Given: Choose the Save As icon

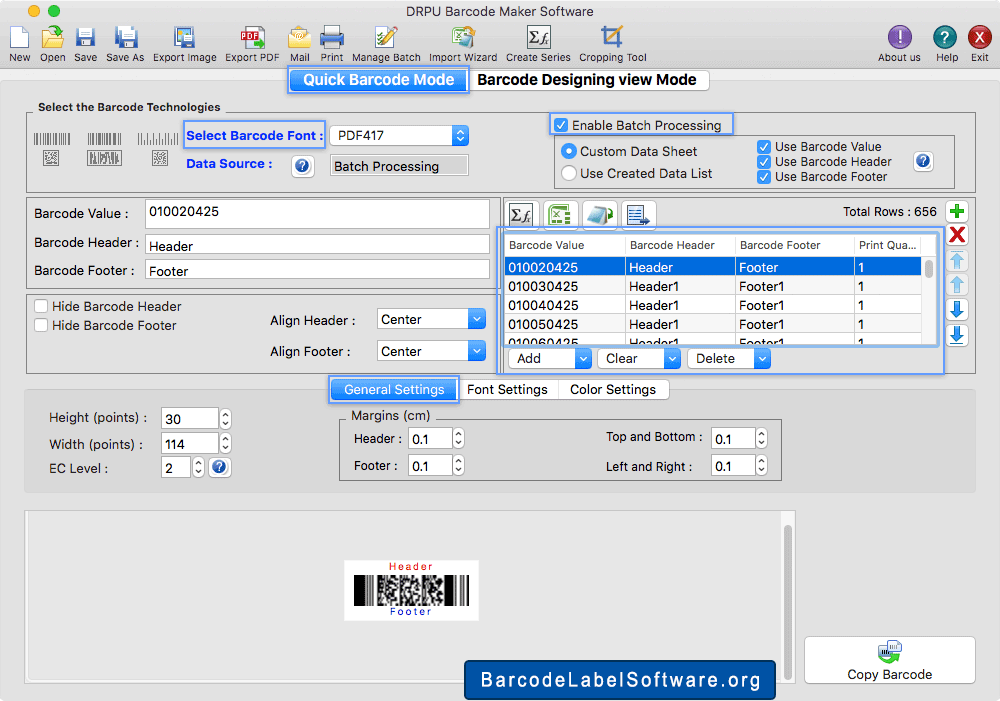Looking at the screenshot, I should pos(126,38).
